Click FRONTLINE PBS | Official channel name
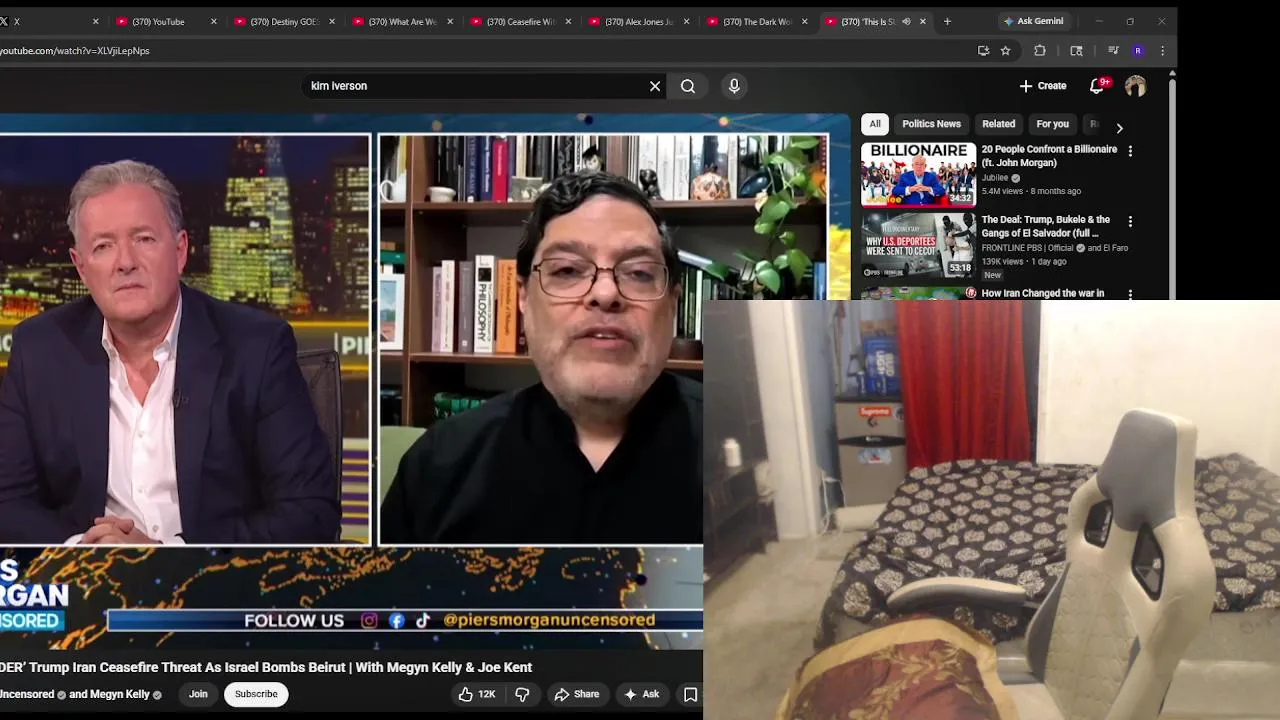The width and height of the screenshot is (1280, 720). coord(1026,248)
